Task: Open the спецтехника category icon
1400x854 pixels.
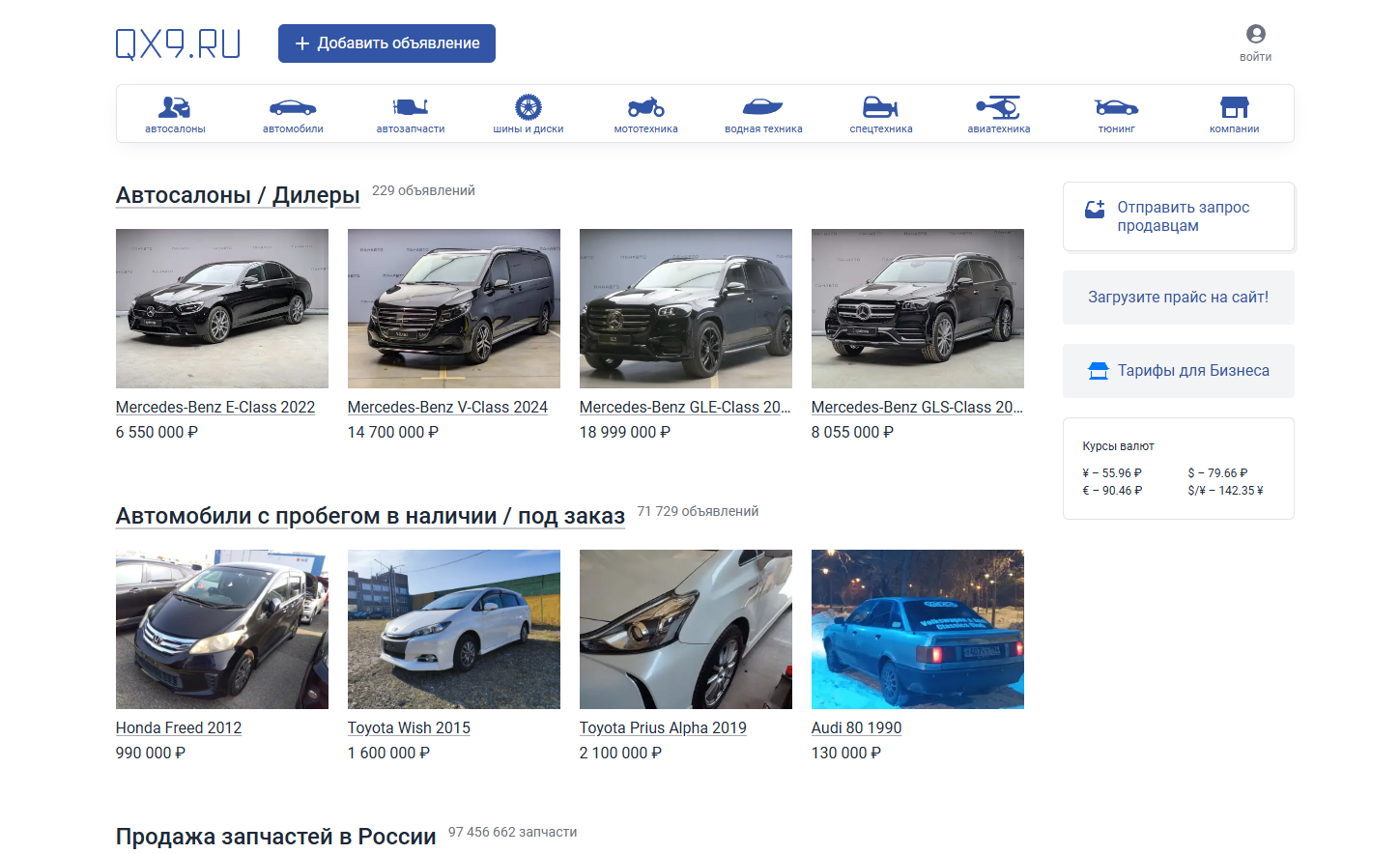Action: point(881,107)
